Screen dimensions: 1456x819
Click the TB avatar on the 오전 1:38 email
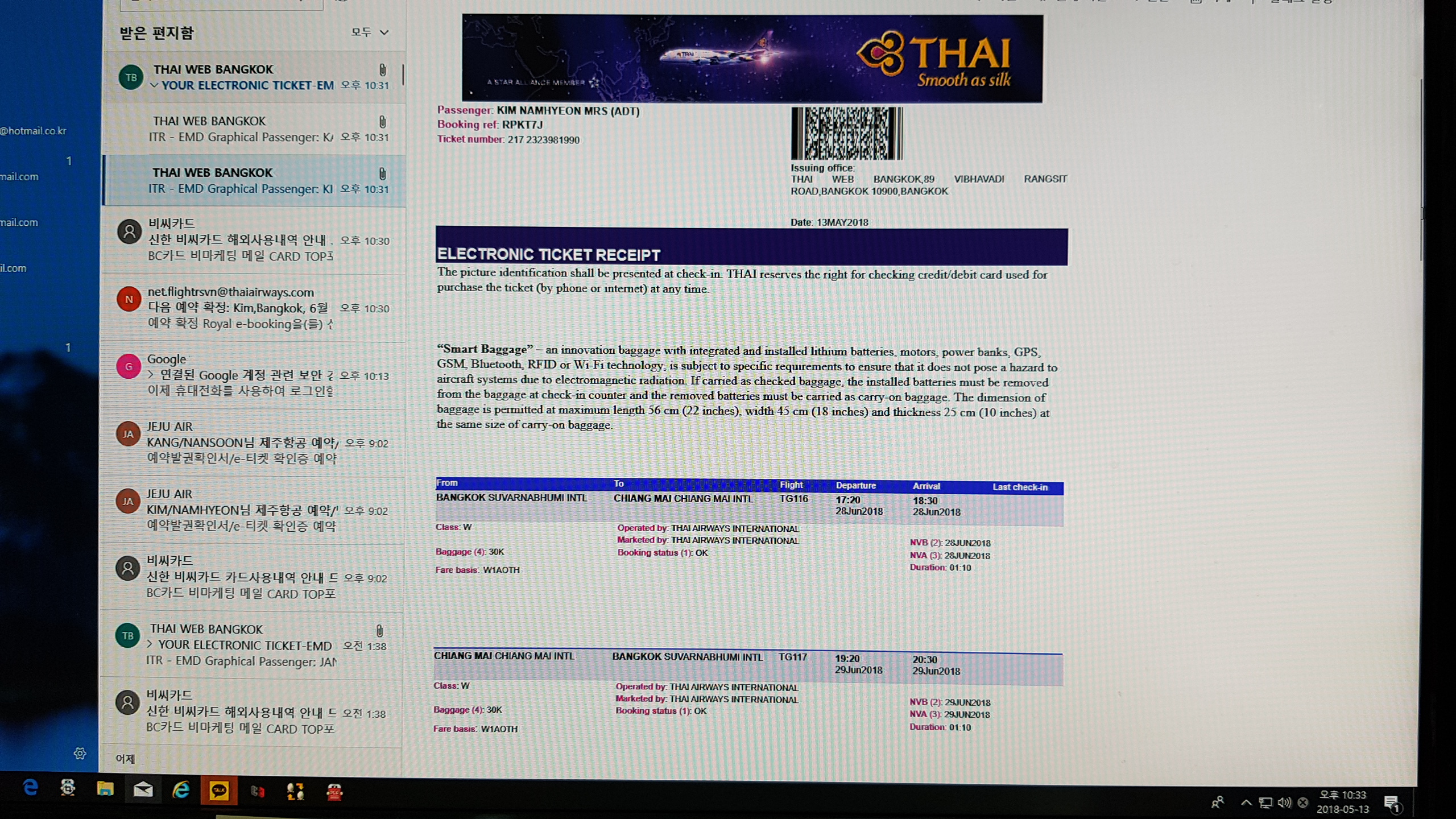point(127,636)
